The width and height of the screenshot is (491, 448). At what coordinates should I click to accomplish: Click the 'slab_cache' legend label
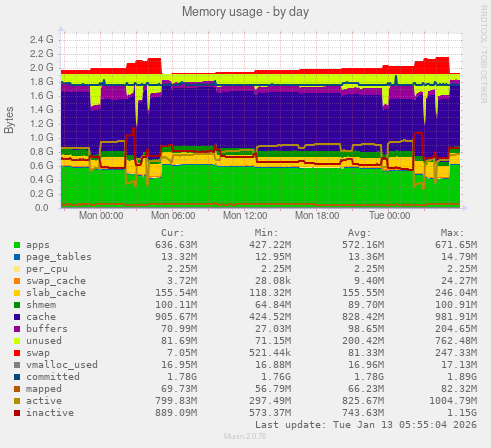tap(56, 293)
